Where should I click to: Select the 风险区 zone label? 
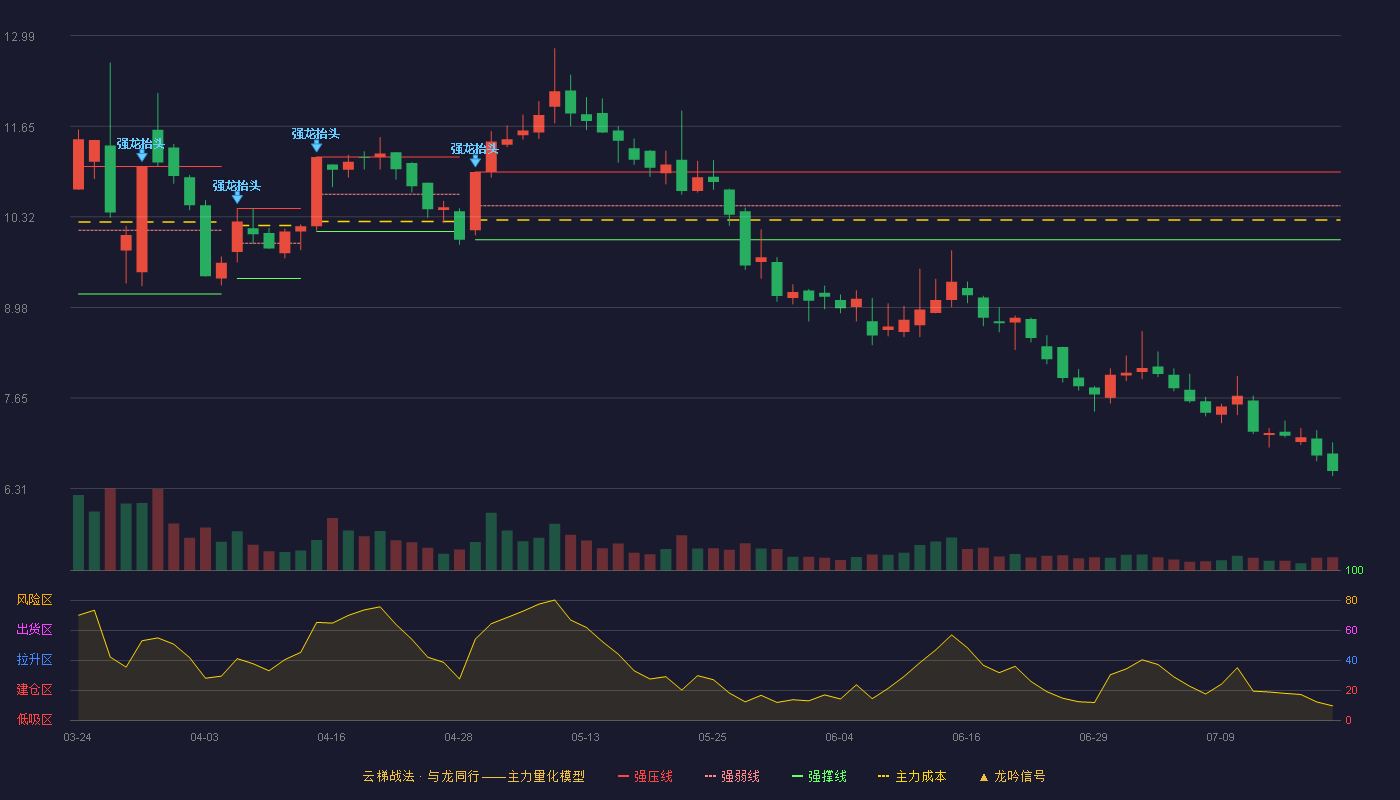click(x=34, y=600)
